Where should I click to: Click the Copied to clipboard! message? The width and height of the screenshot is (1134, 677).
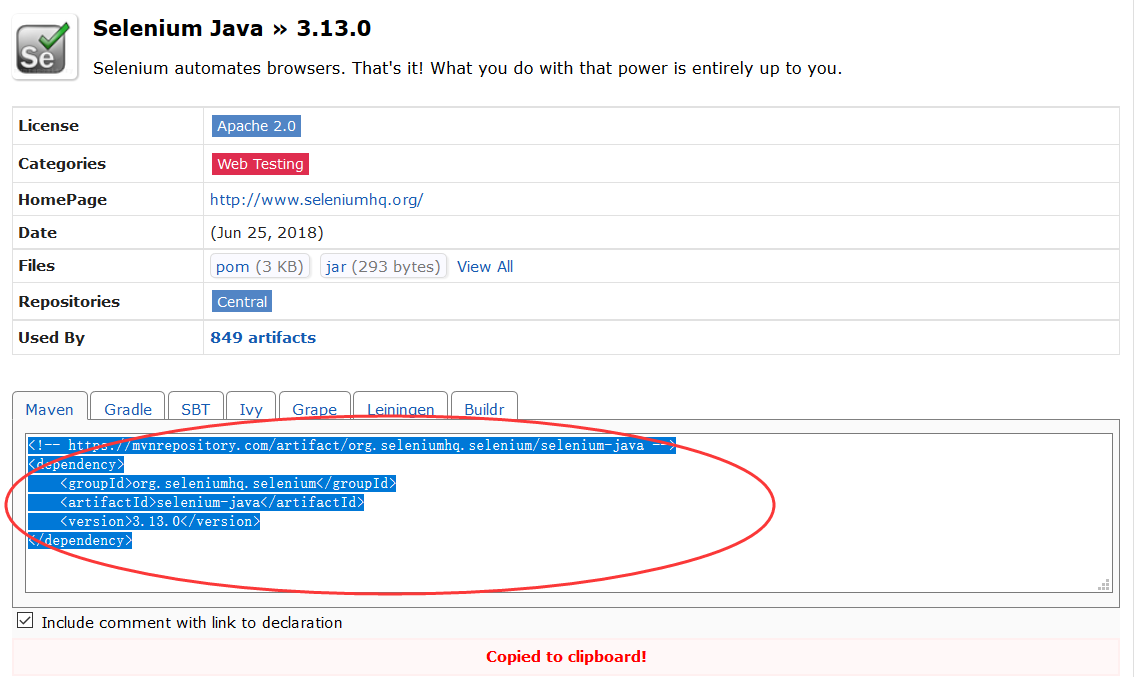pyautogui.click(x=566, y=657)
